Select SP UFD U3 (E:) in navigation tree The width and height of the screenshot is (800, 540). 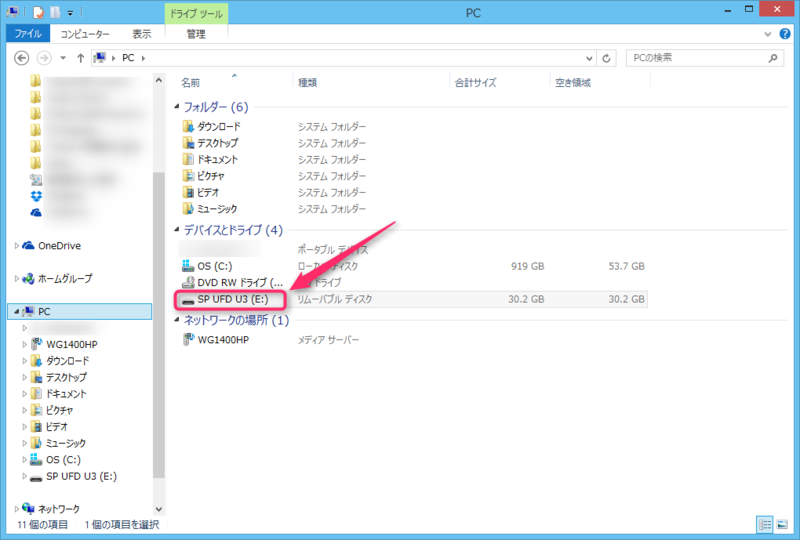click(81, 476)
